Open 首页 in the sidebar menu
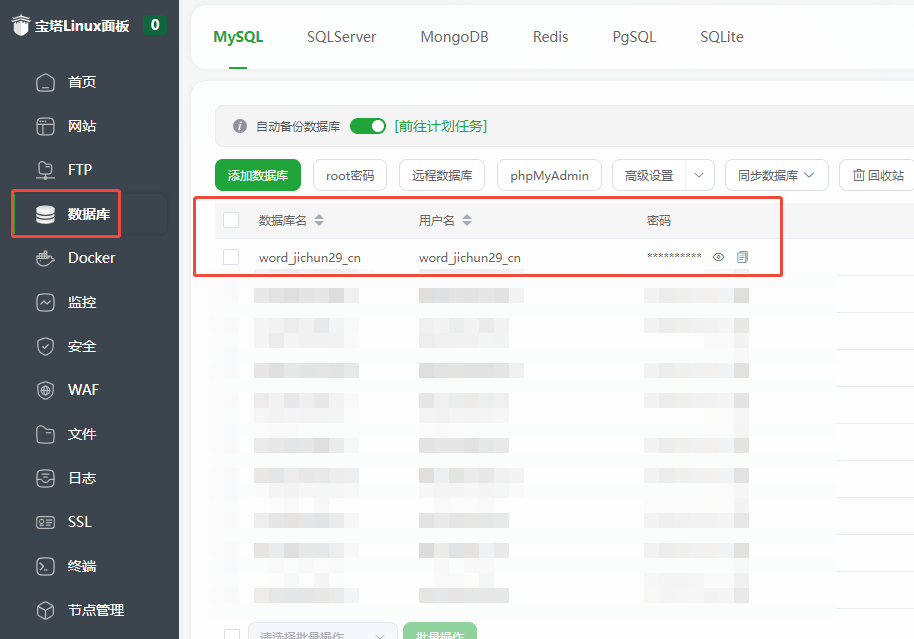The width and height of the screenshot is (914, 639). point(82,82)
